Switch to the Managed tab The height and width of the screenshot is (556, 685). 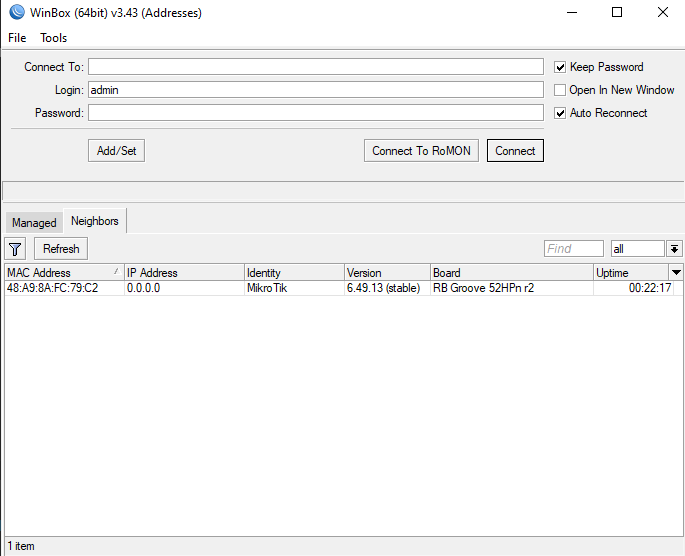click(34, 222)
